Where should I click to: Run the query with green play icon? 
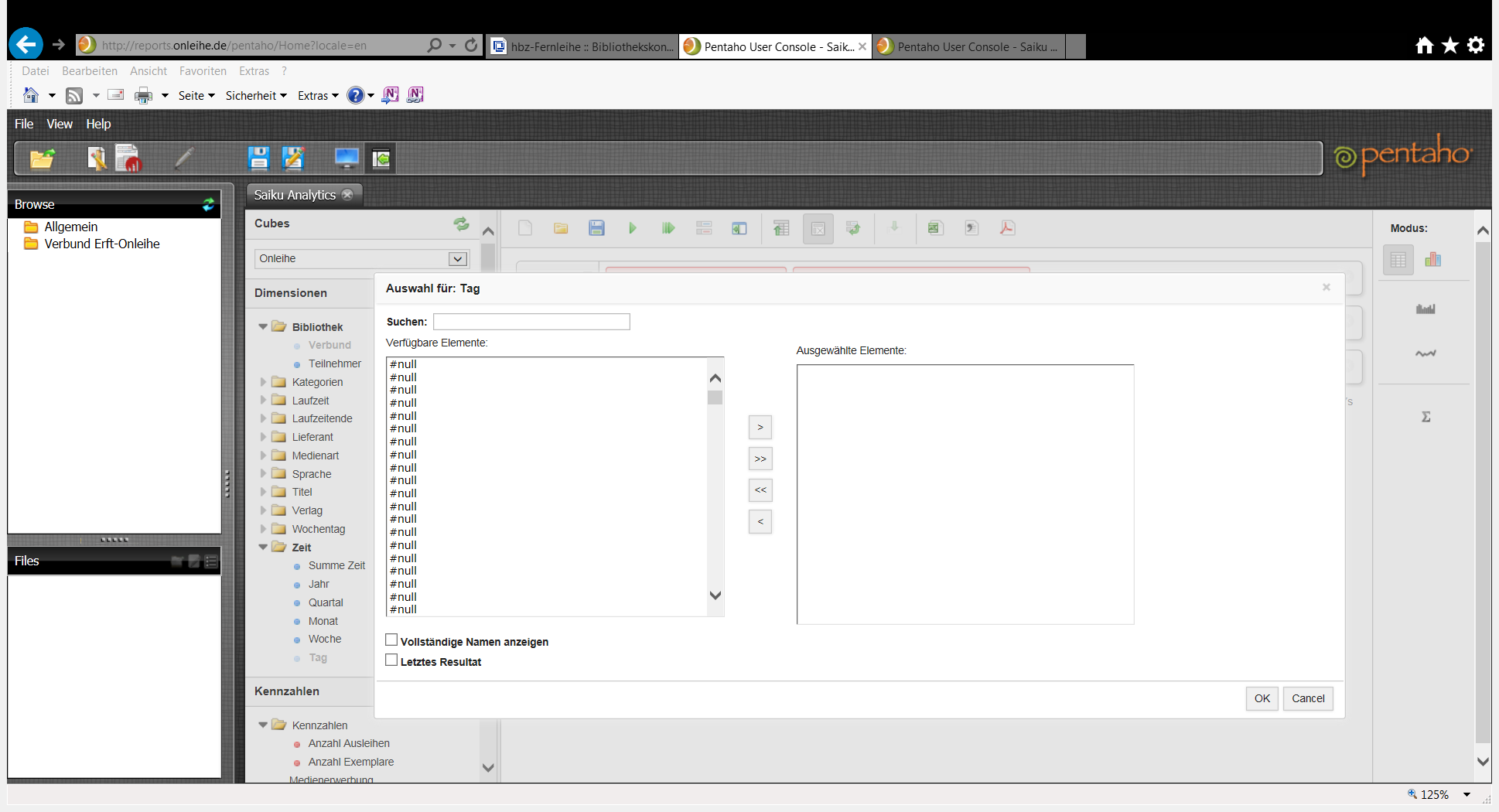(x=633, y=228)
